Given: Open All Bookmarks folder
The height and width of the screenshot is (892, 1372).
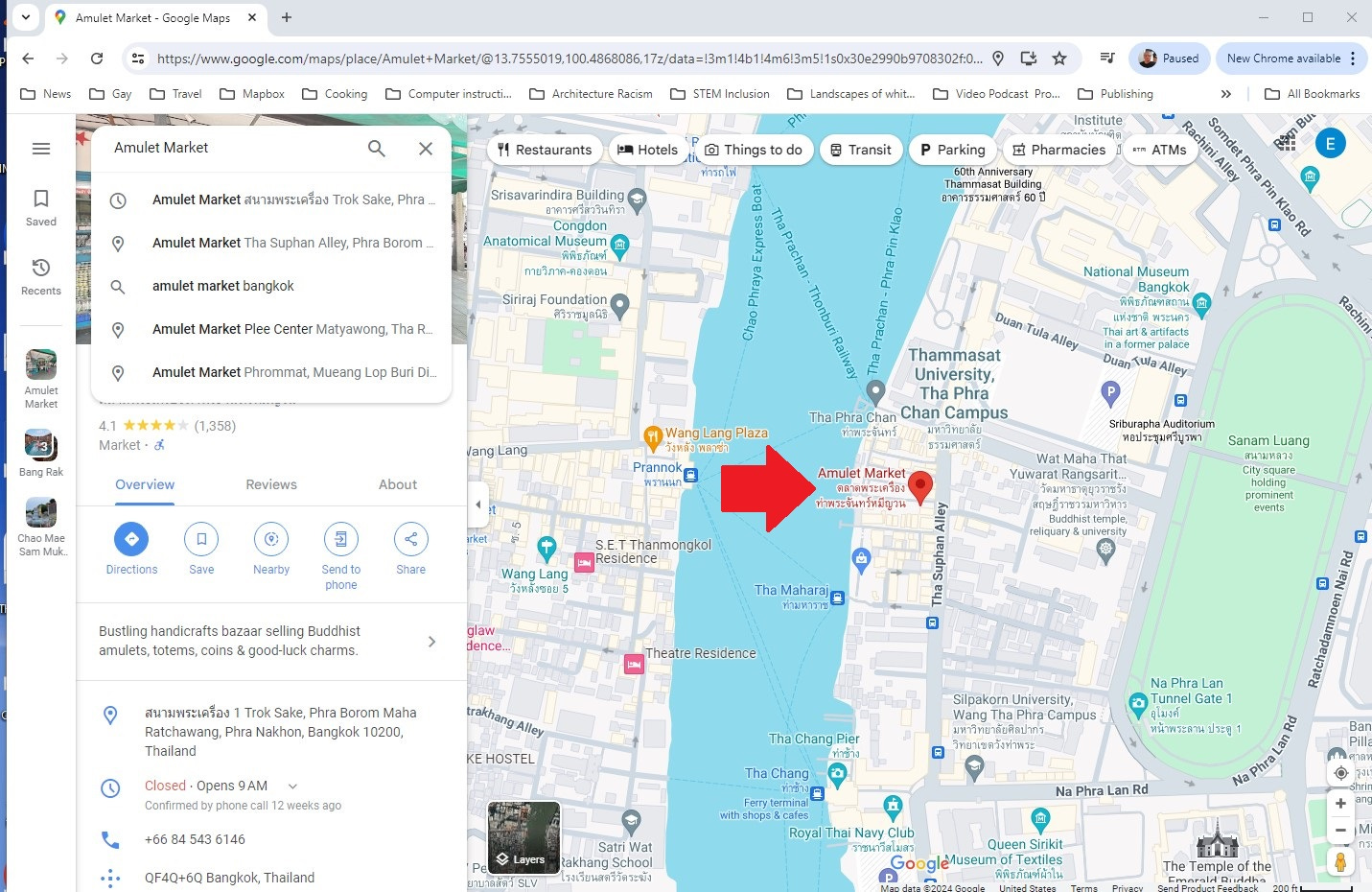Looking at the screenshot, I should click(x=1313, y=94).
